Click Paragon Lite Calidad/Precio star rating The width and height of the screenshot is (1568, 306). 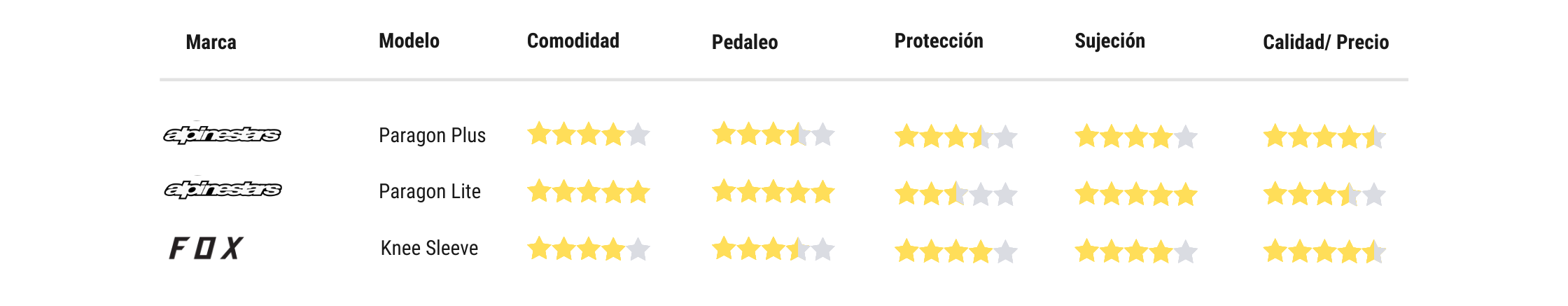tap(1324, 194)
